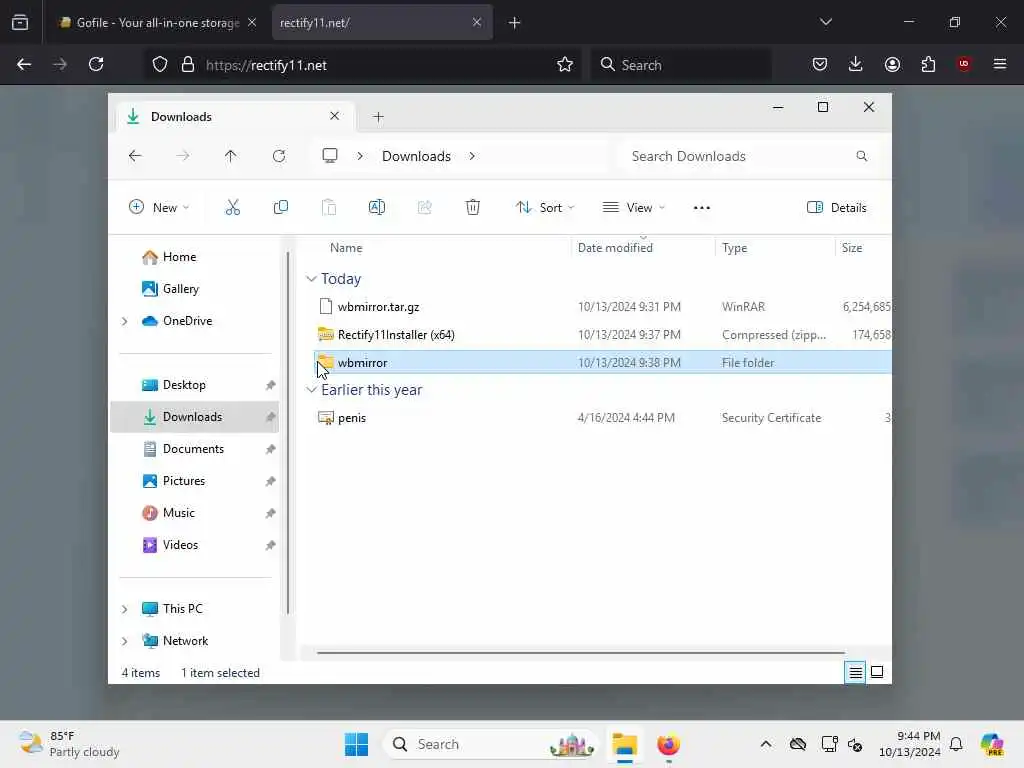Image resolution: width=1024 pixels, height=768 pixels.
Task: Click the Search Downloads field
Action: pos(749,156)
